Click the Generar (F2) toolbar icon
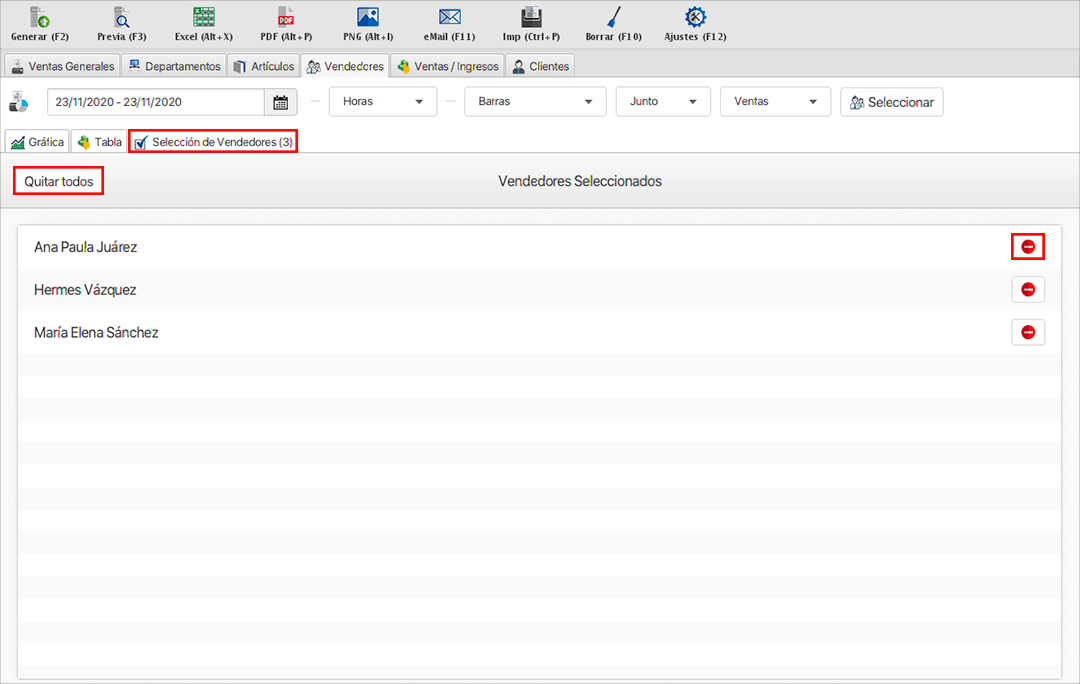This screenshot has height=684, width=1080. click(x=39, y=18)
